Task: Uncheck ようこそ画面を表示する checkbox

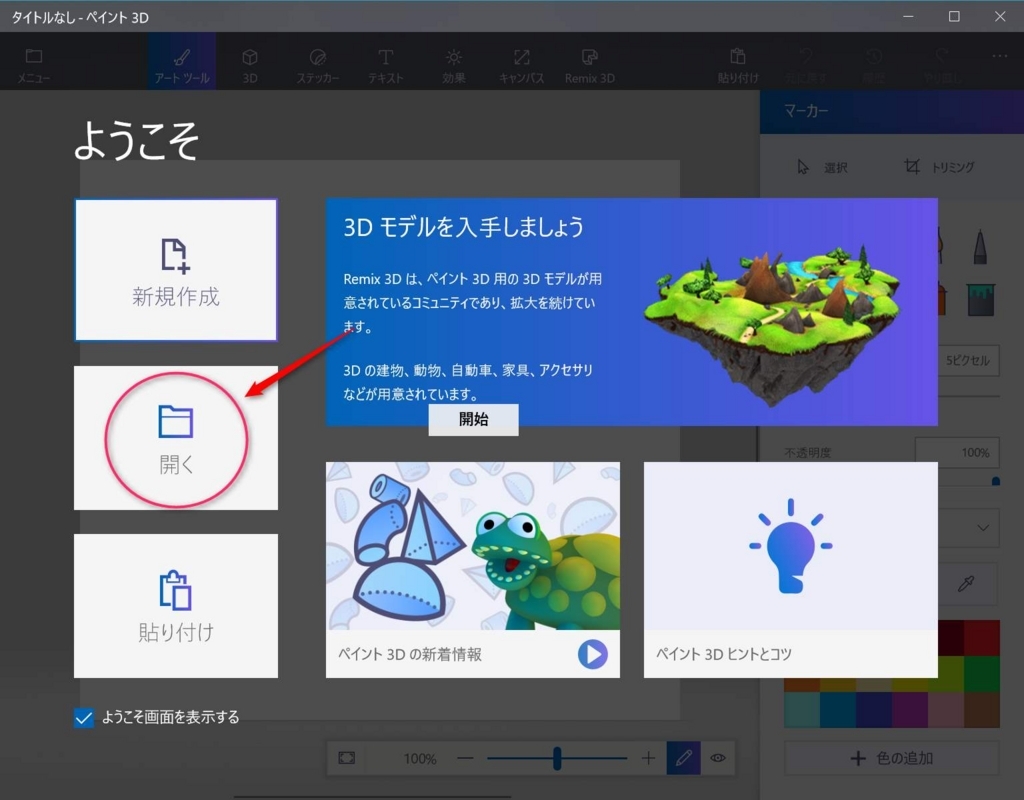Action: 84,718
